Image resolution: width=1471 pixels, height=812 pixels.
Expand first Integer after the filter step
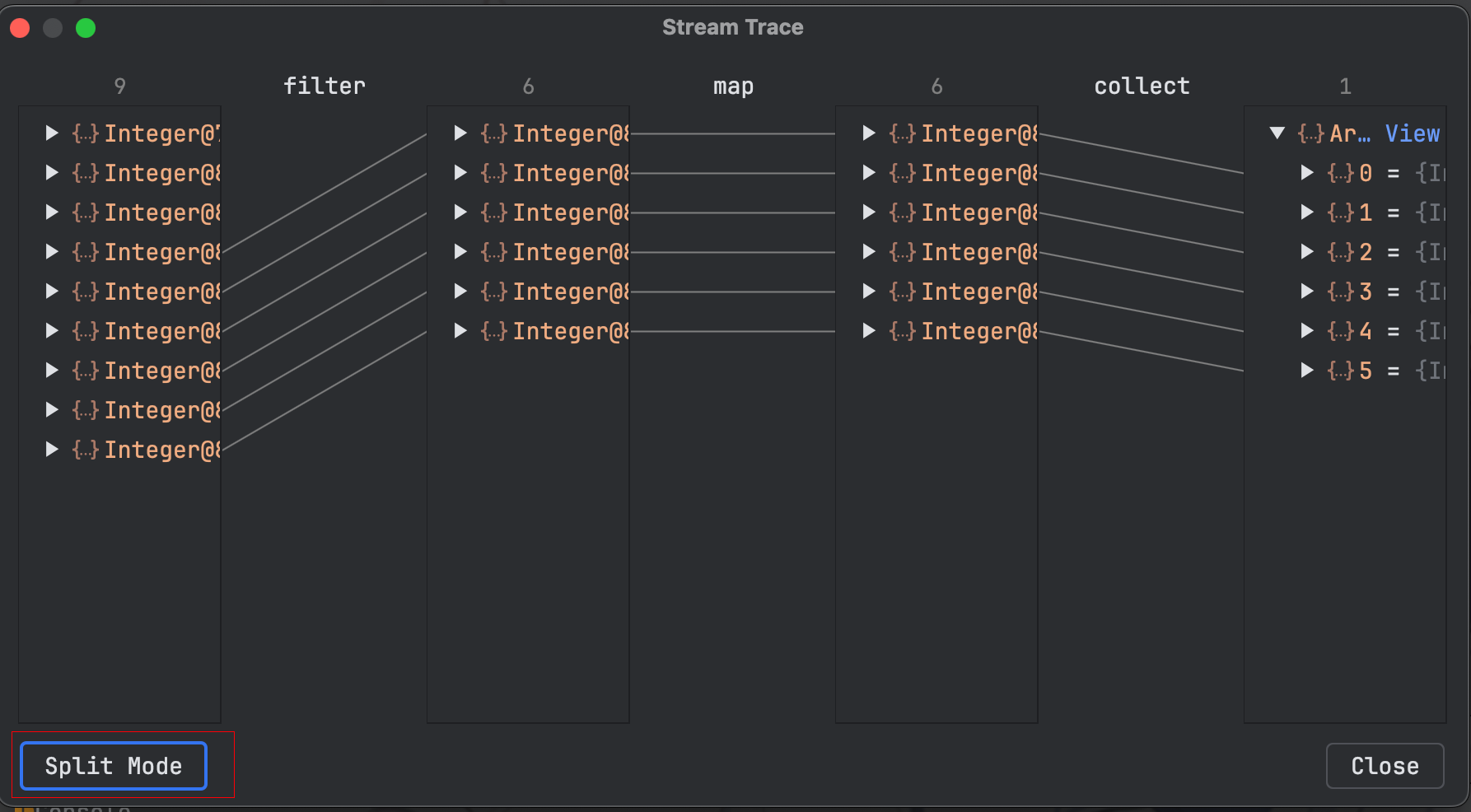tap(460, 133)
